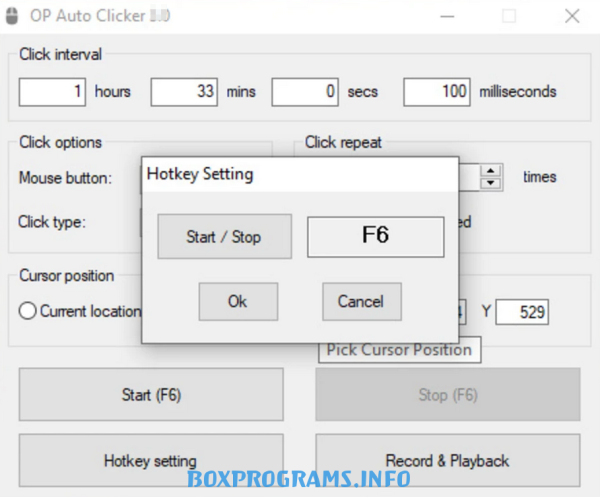Click the Stop (F6) button

447,395
